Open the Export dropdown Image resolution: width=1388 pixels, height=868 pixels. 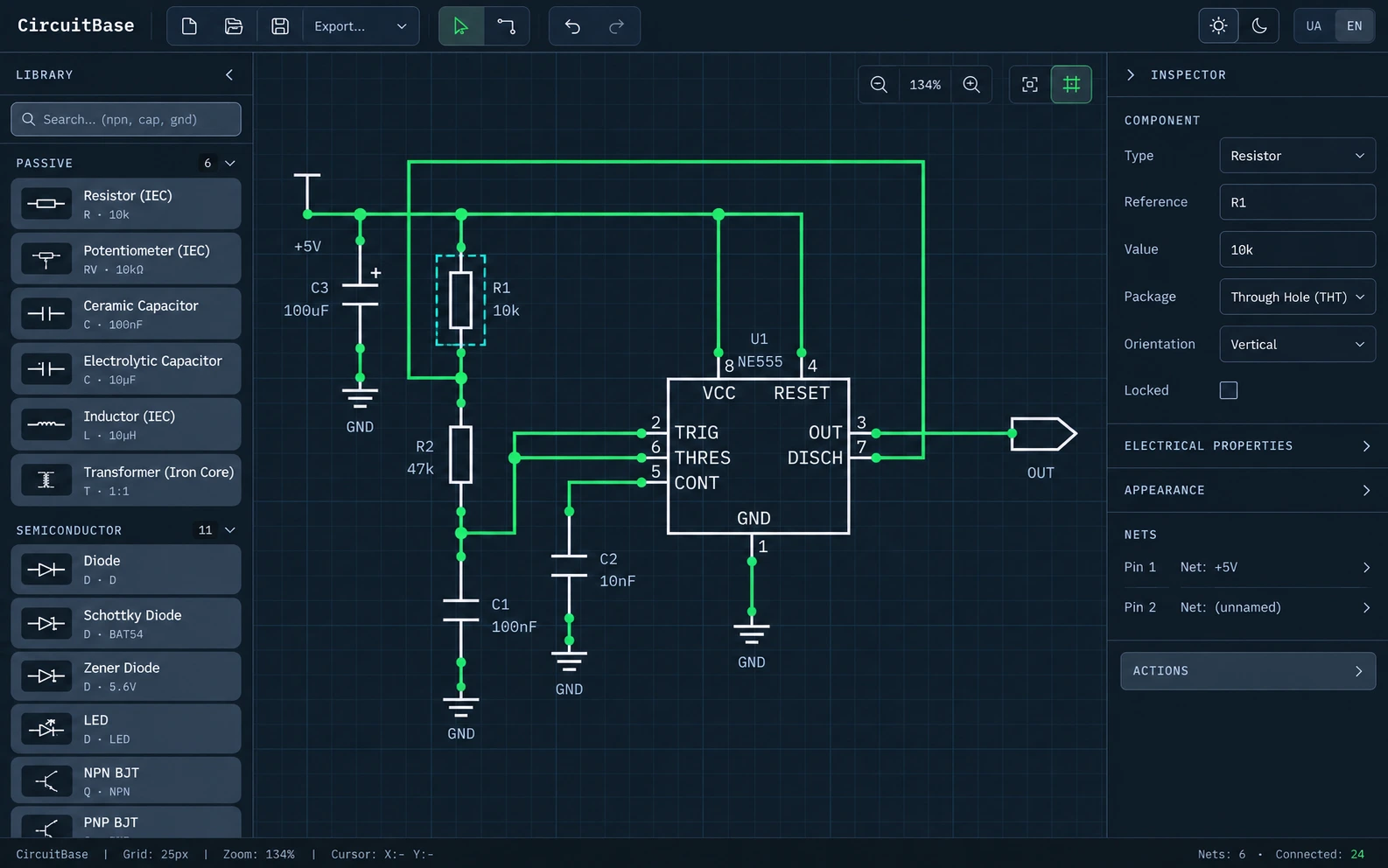(x=361, y=26)
